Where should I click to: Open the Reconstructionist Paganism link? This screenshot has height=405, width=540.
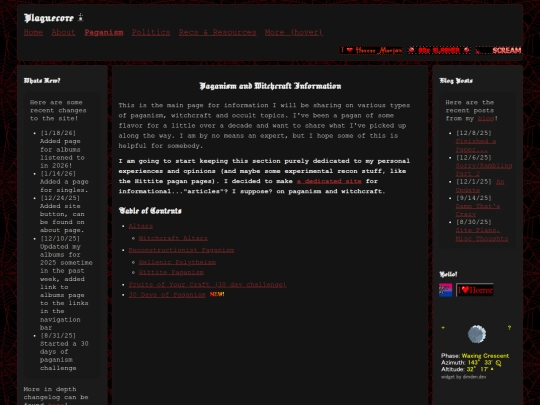point(181,250)
